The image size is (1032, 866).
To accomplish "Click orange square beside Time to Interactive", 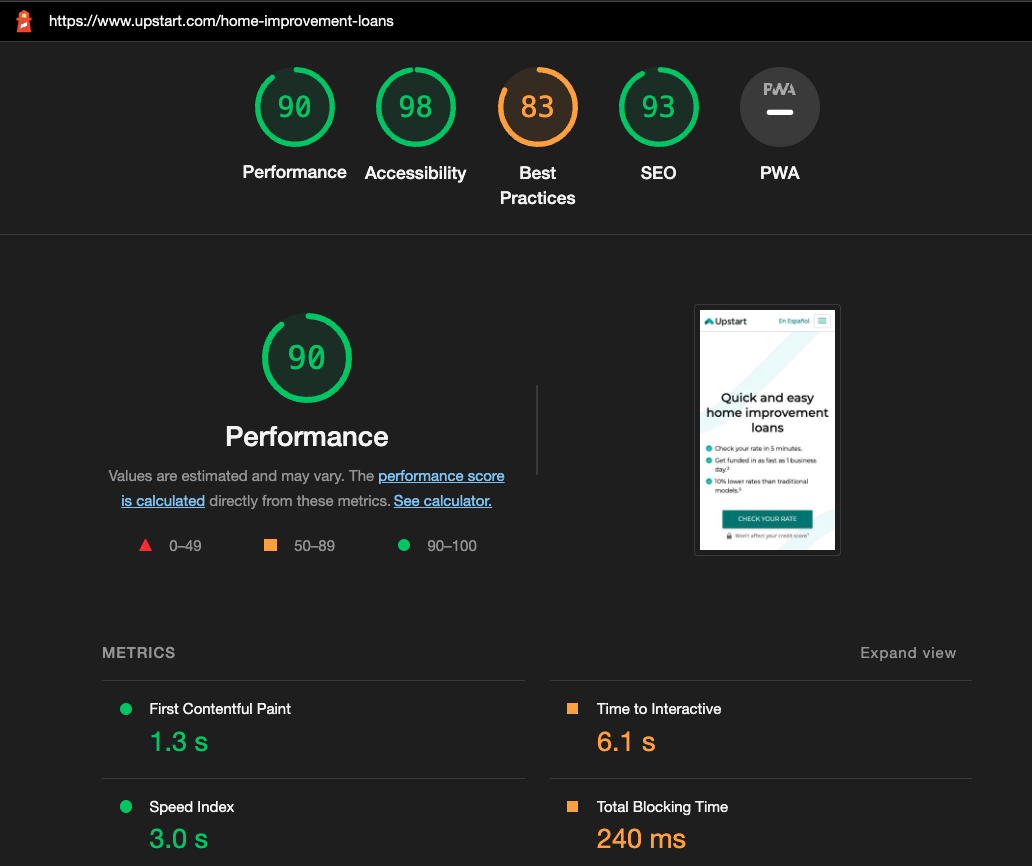I will point(573,709).
